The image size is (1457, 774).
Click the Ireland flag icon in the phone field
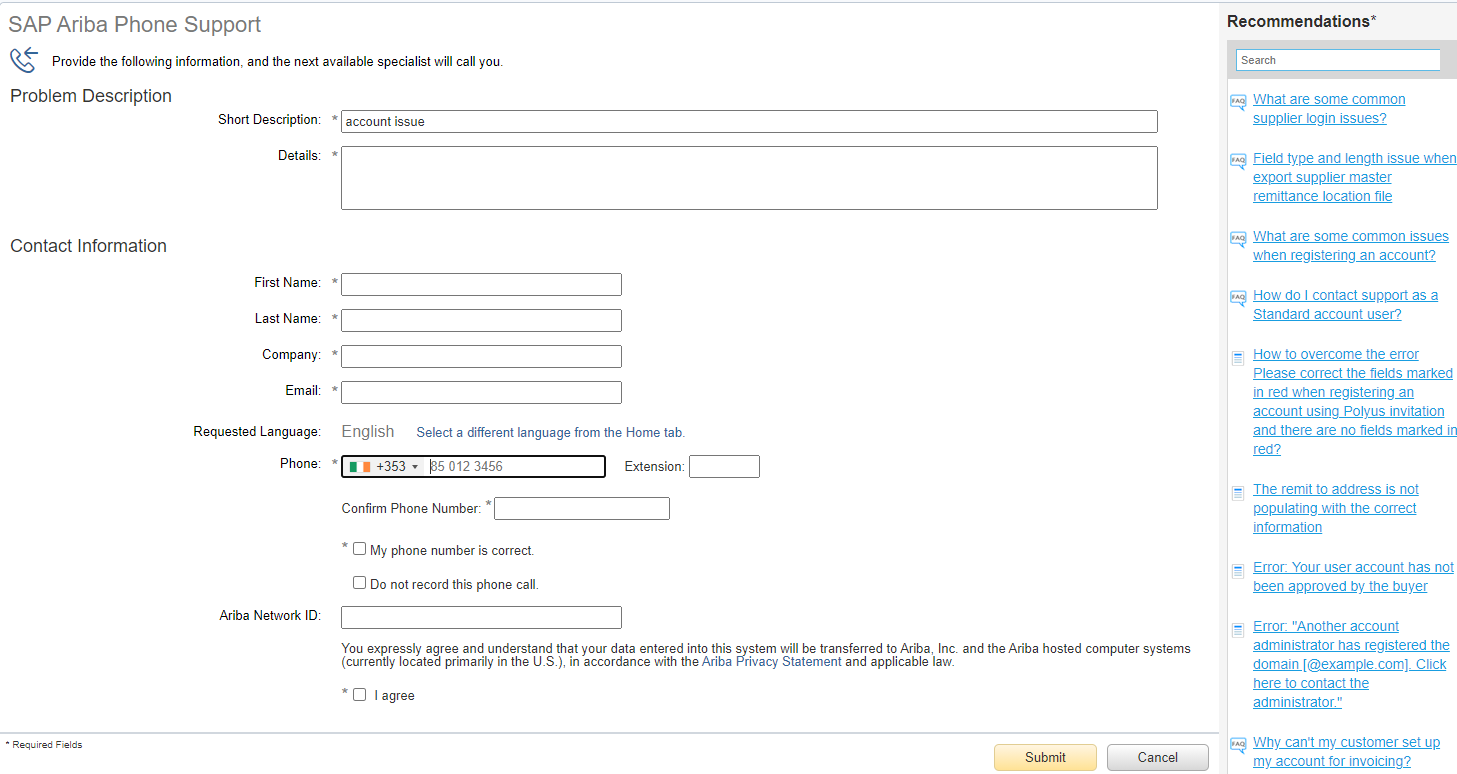coord(360,467)
